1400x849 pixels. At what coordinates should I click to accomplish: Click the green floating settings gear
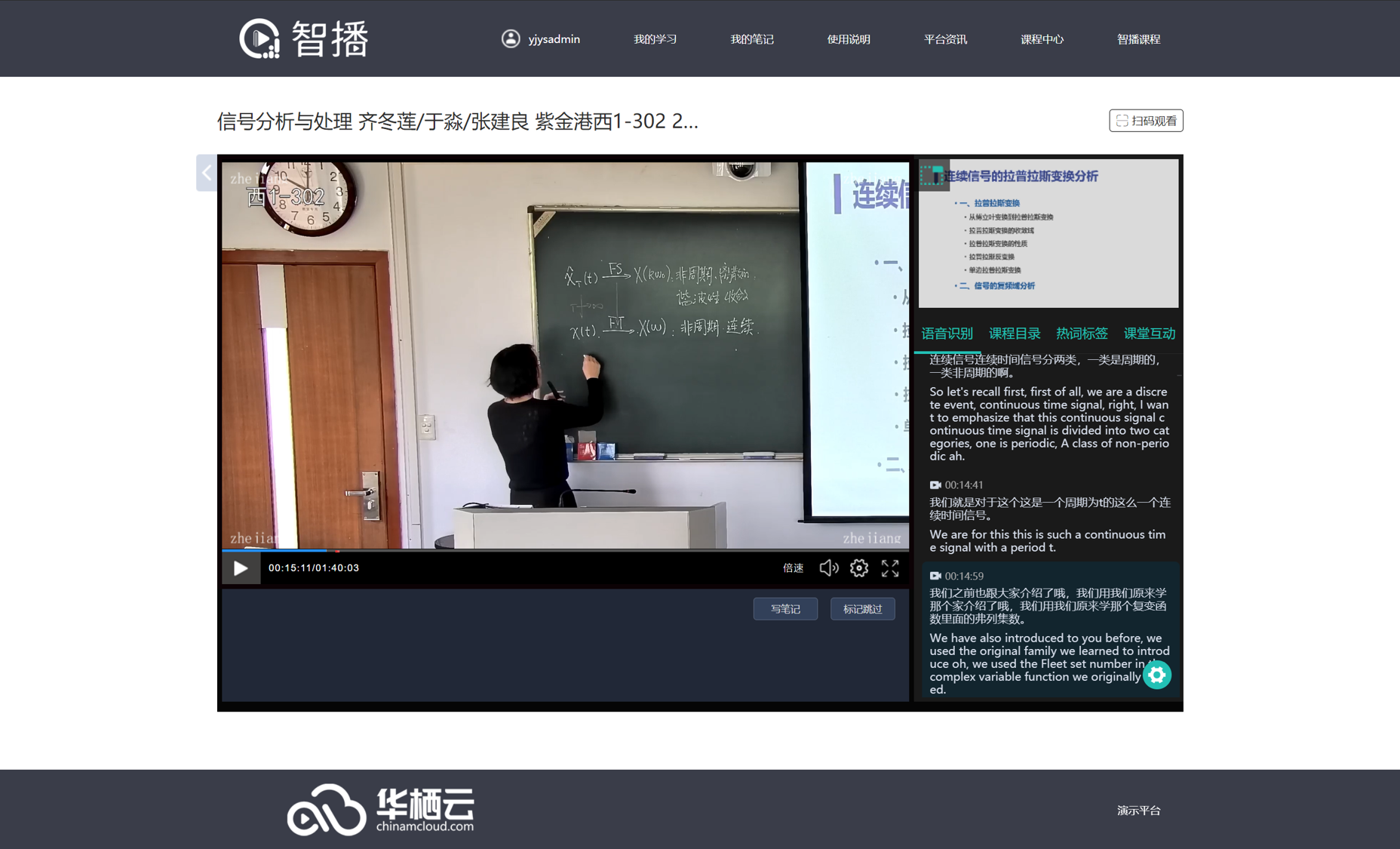(x=1156, y=675)
